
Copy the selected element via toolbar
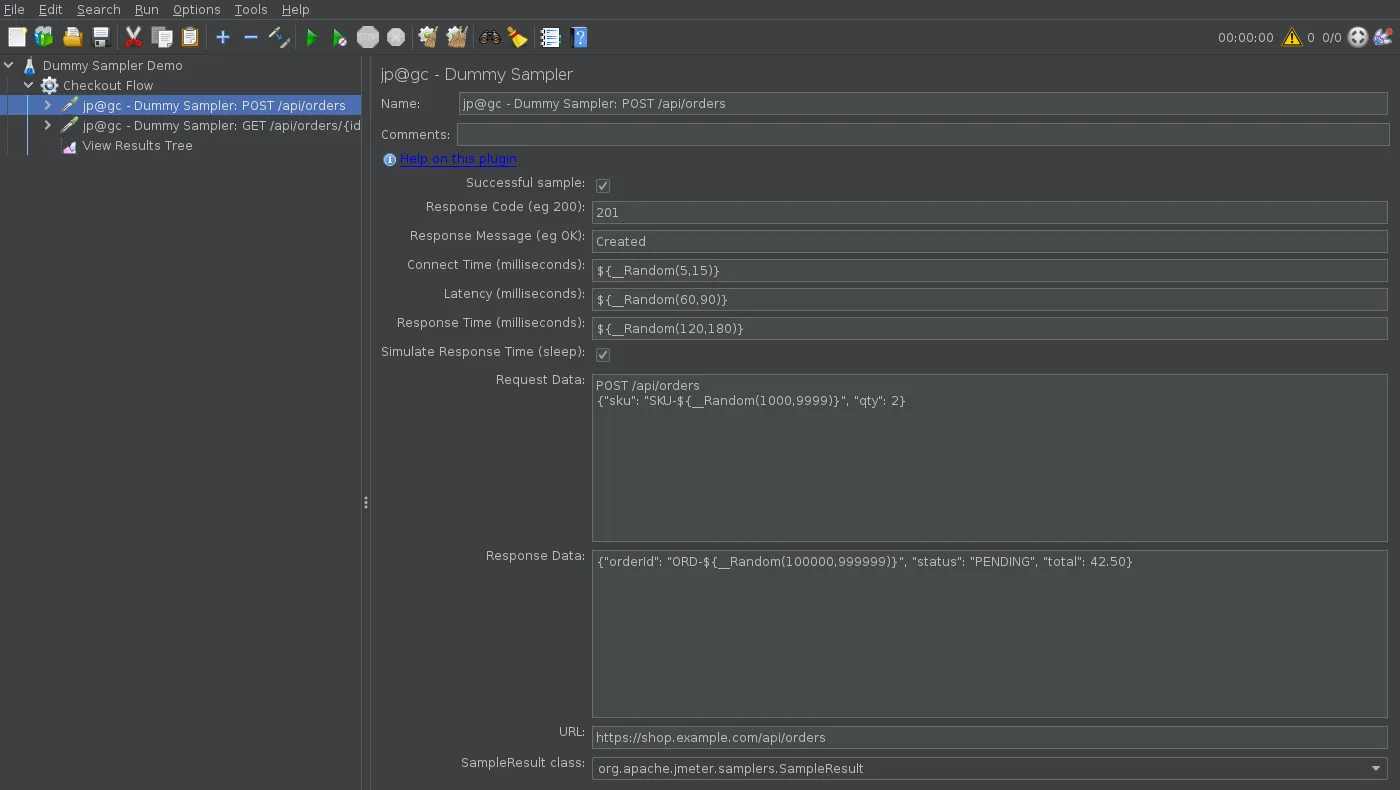click(162, 37)
